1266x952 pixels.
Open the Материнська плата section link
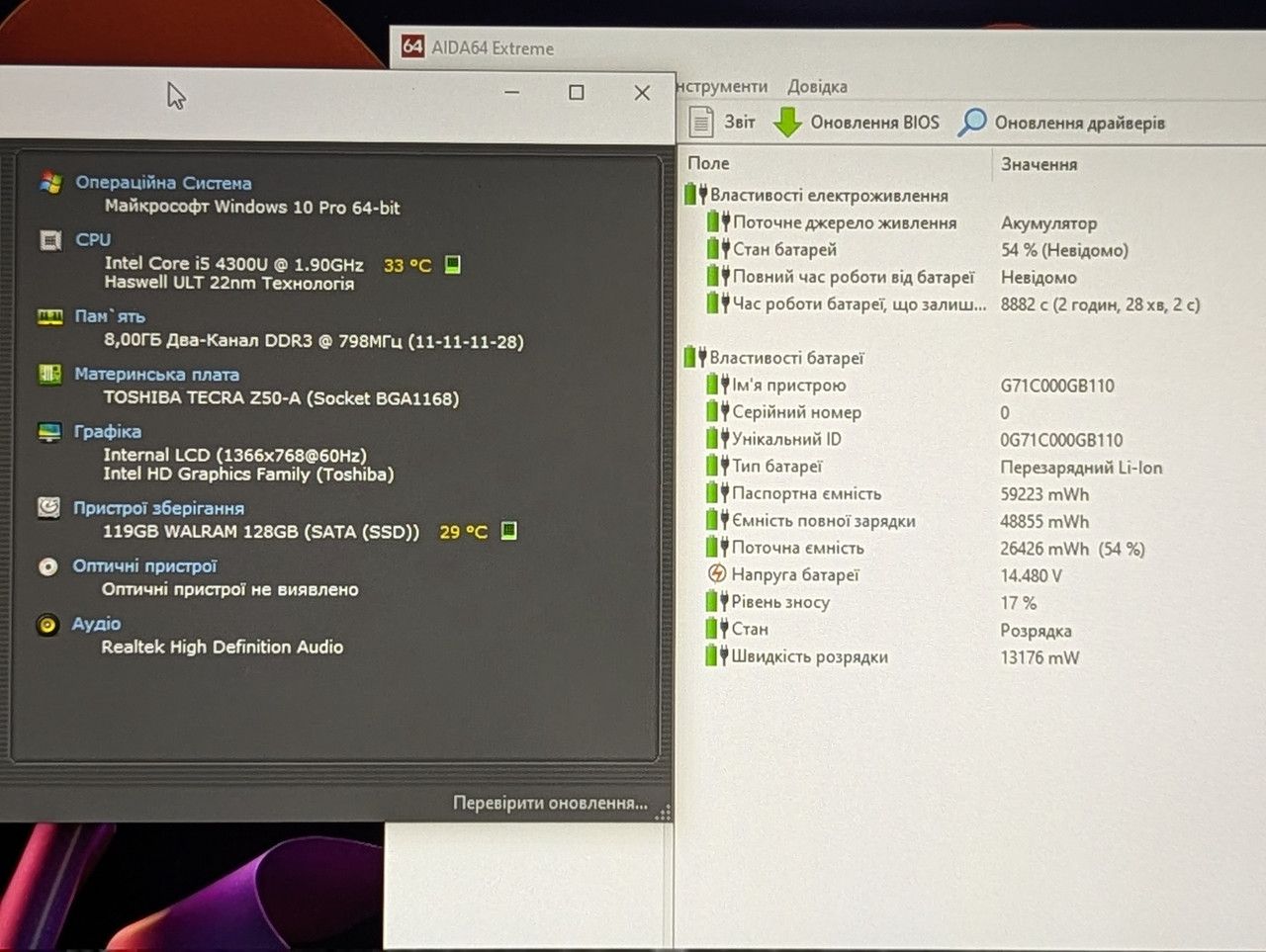pyautogui.click(x=156, y=375)
